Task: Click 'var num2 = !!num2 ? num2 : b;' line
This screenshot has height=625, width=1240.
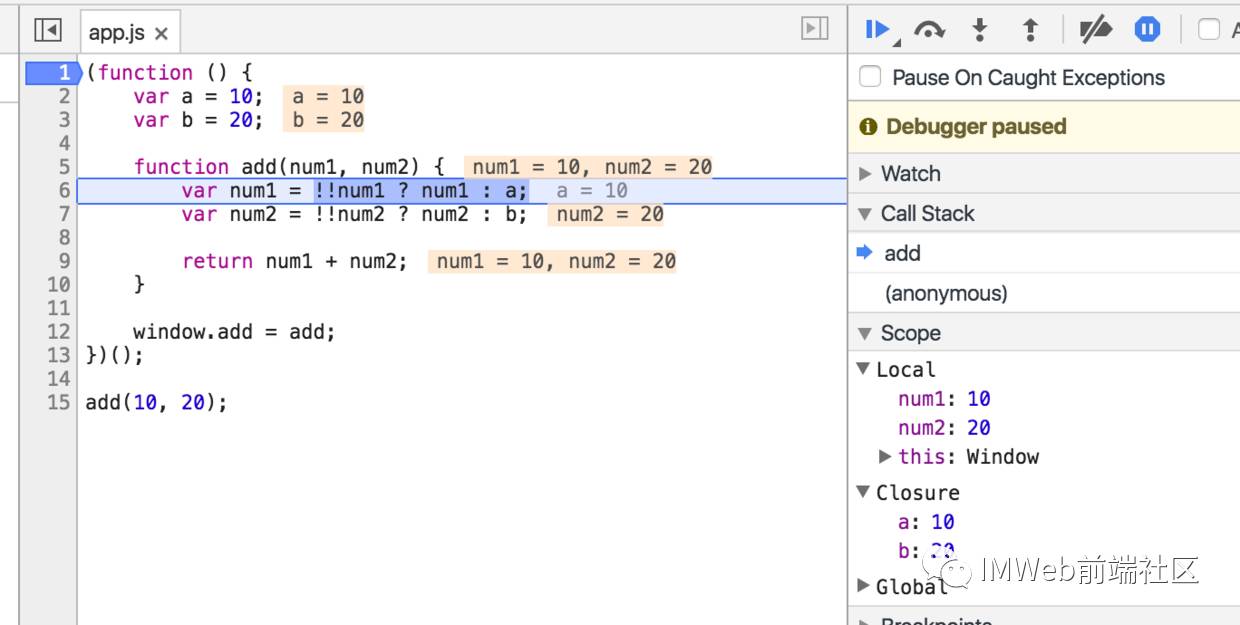Action: tap(354, 214)
